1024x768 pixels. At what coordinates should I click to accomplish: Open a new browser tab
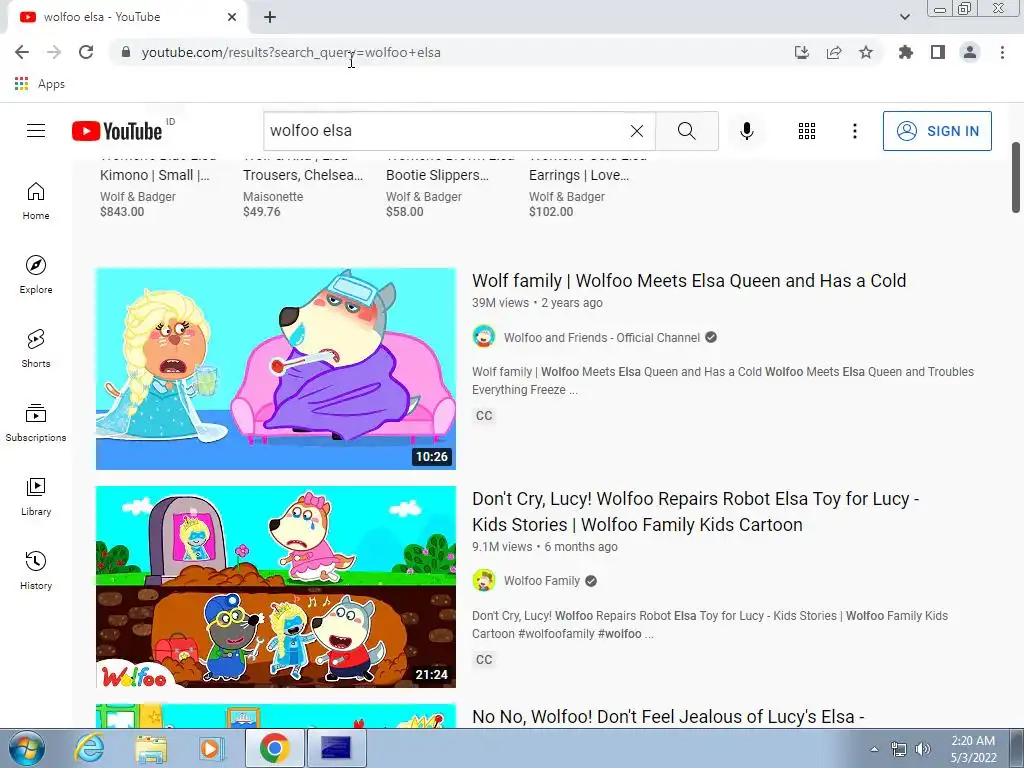coord(270,17)
